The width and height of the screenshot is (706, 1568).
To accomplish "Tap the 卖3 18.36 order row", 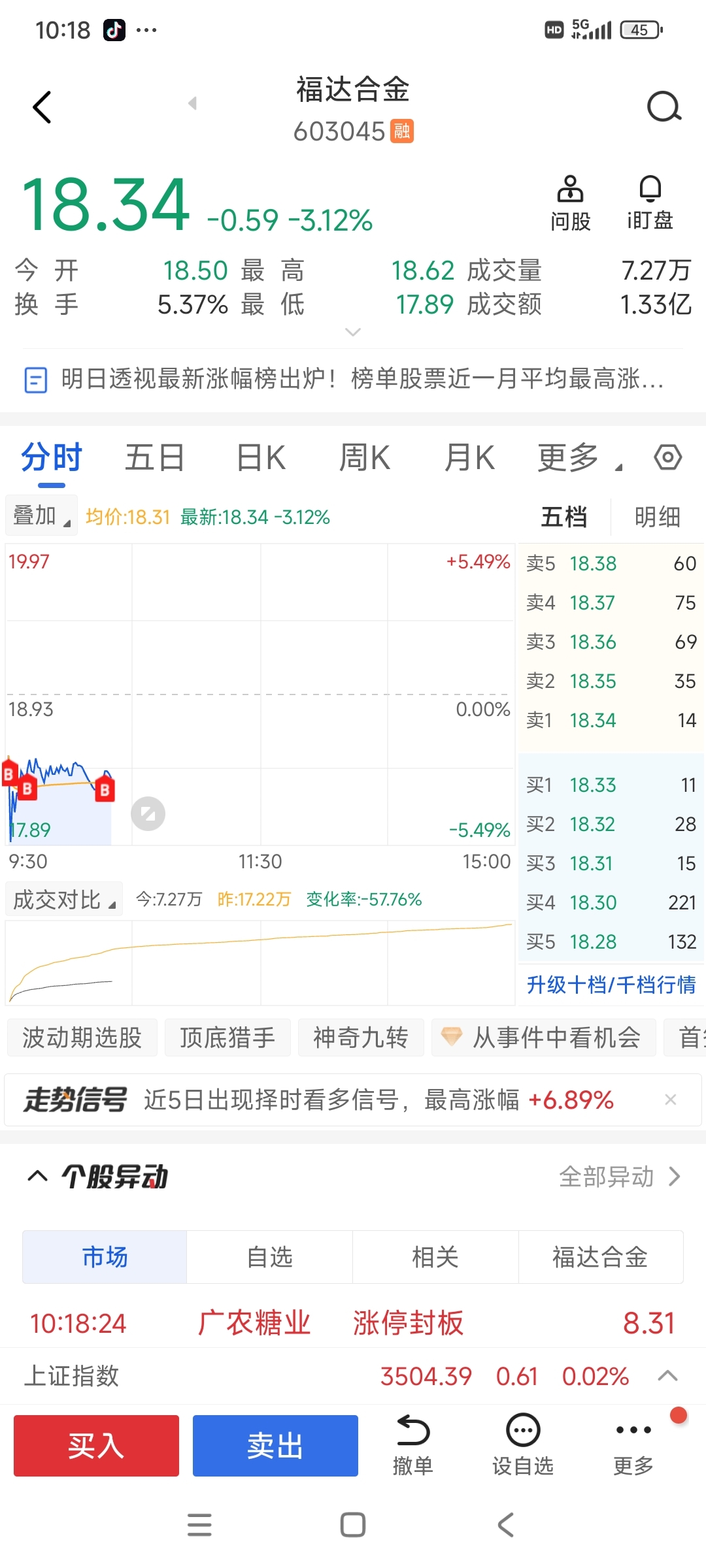I will coord(611,642).
